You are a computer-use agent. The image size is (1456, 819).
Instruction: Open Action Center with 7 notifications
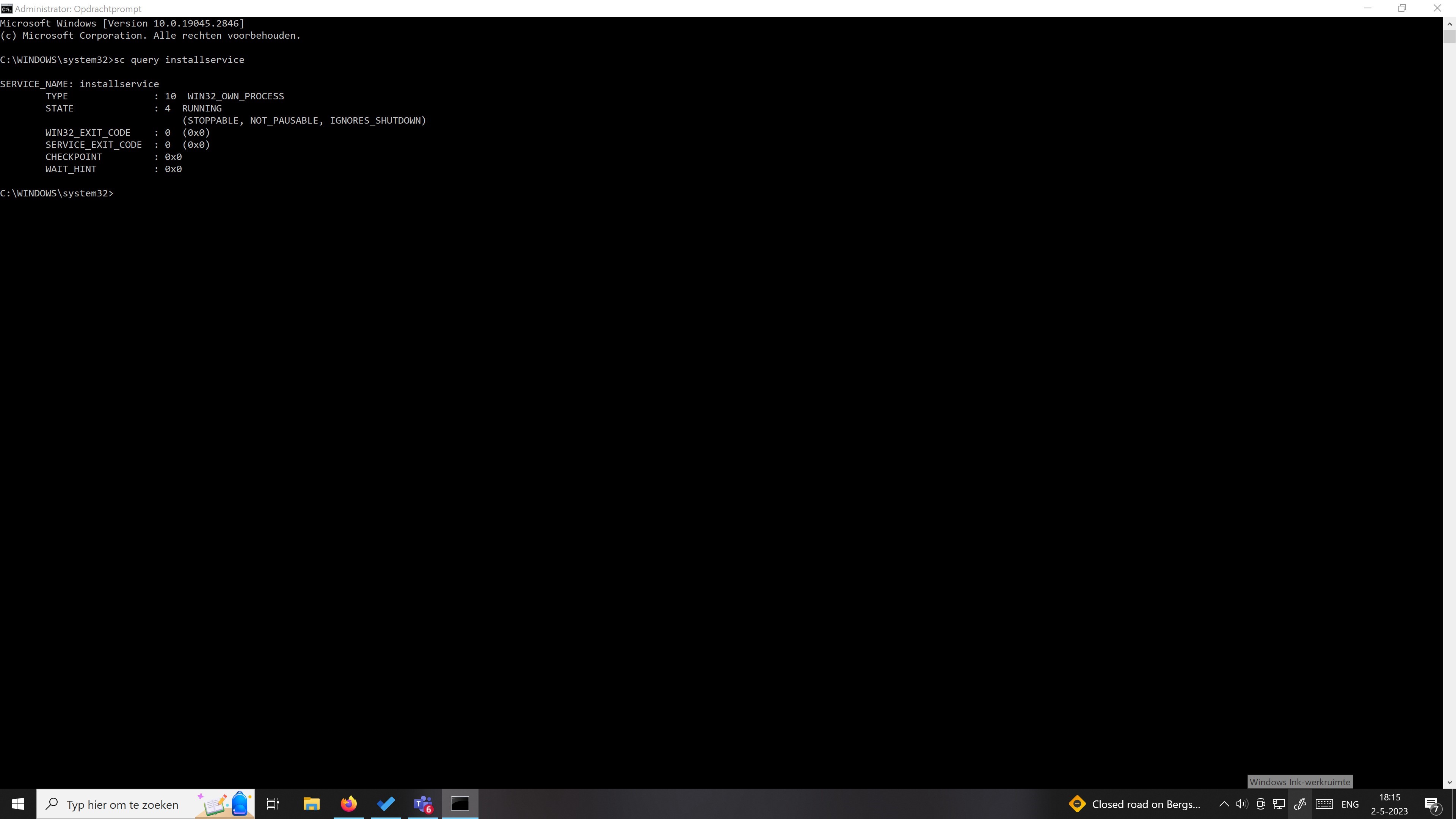tap(1432, 804)
